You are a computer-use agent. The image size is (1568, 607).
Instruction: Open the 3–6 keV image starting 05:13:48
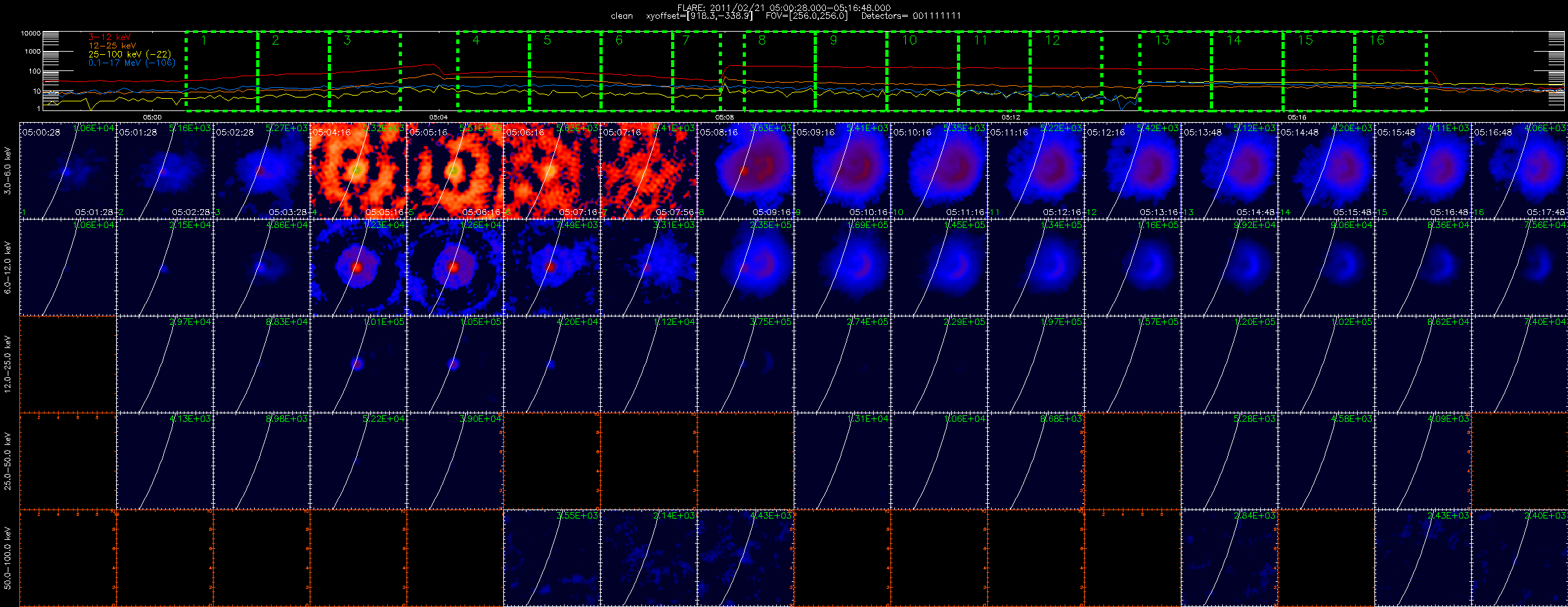click(1230, 170)
